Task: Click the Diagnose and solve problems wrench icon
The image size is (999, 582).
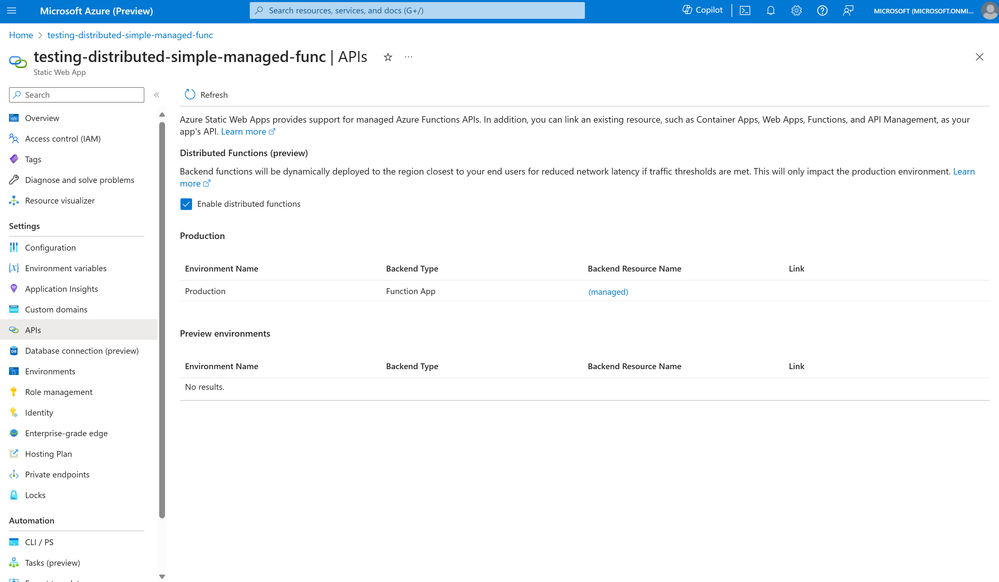Action: [x=13, y=180]
